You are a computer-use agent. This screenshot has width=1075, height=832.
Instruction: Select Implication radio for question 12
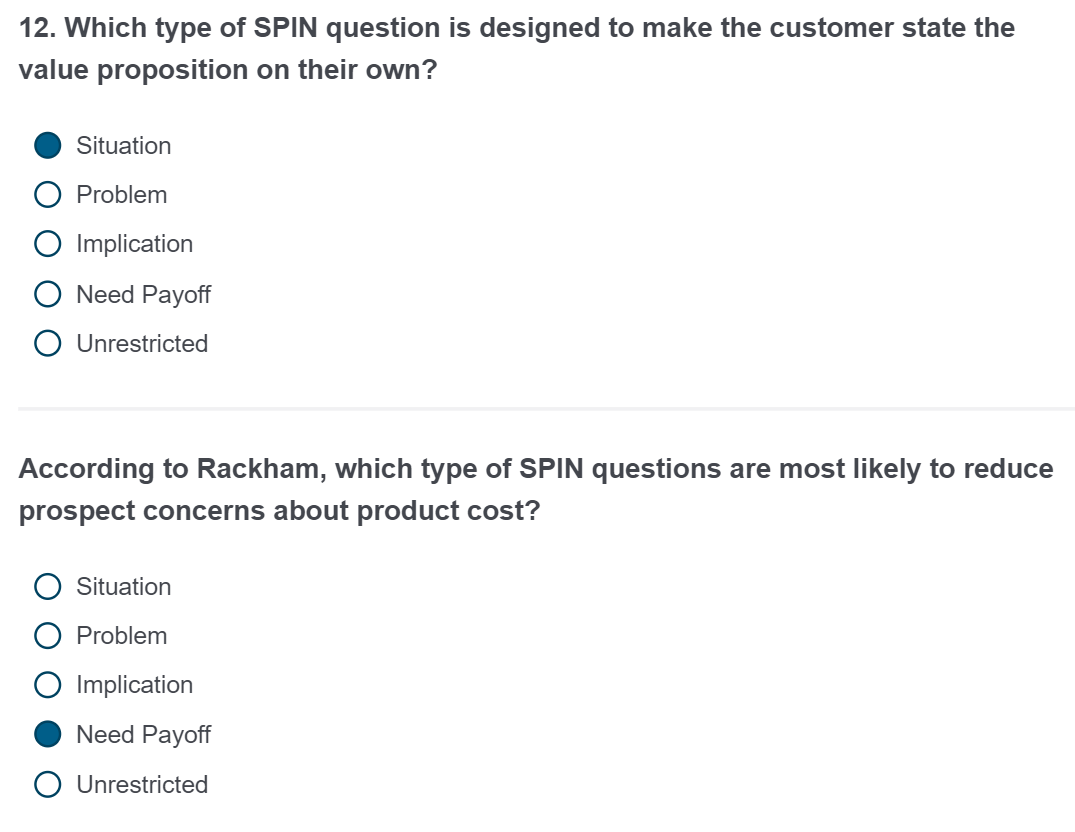pyautogui.click(x=47, y=243)
